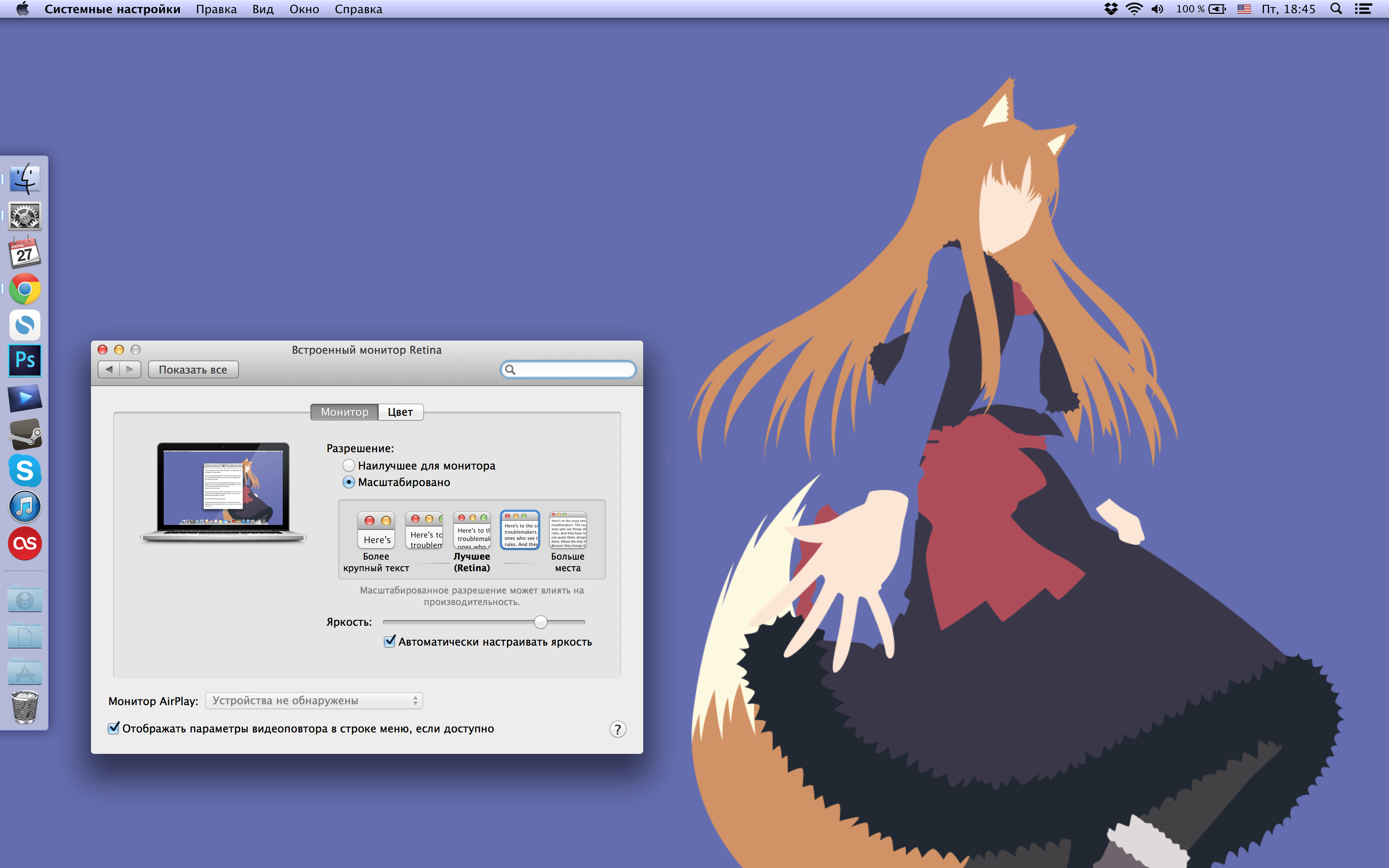Image resolution: width=1389 pixels, height=868 pixels.
Task: Click the Dropbox menu bar icon
Action: click(1111, 9)
